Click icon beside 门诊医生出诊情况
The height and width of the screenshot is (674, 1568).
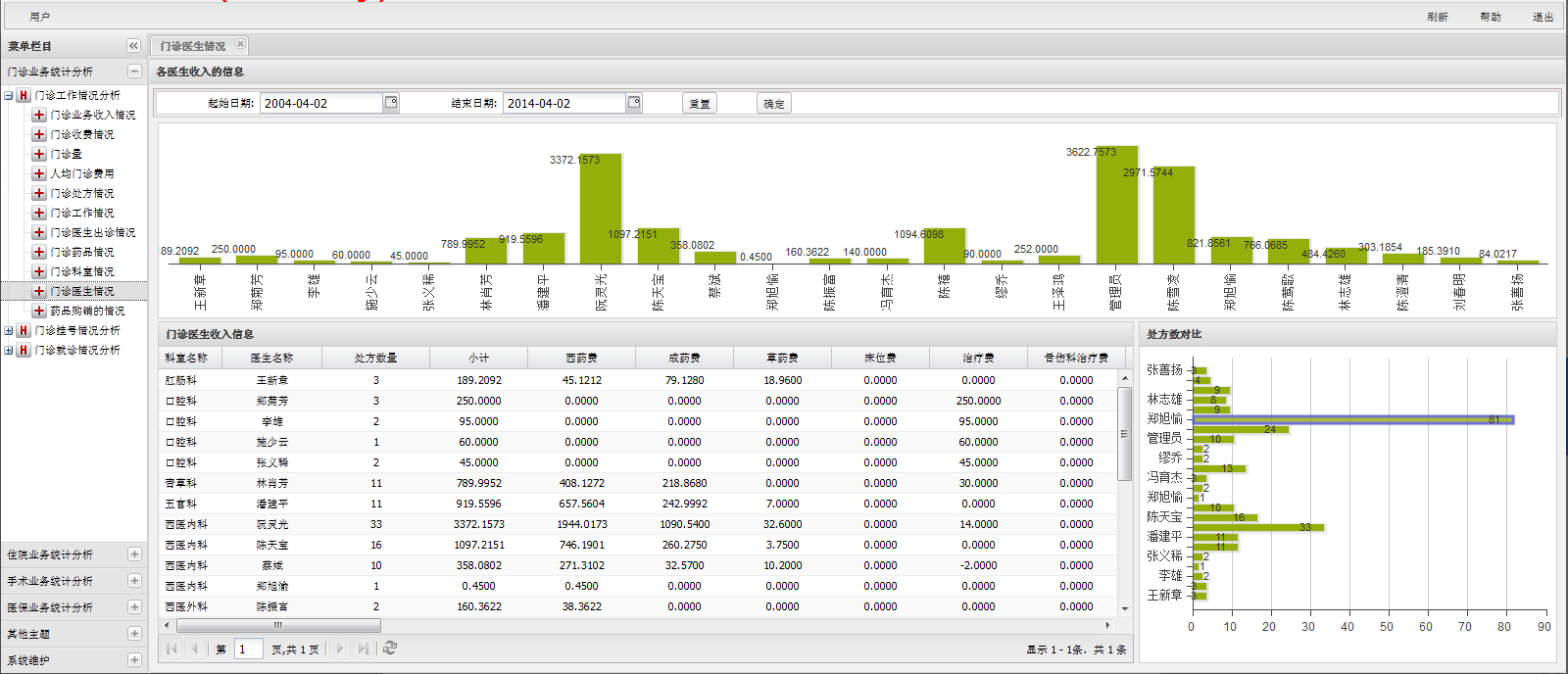(39, 232)
